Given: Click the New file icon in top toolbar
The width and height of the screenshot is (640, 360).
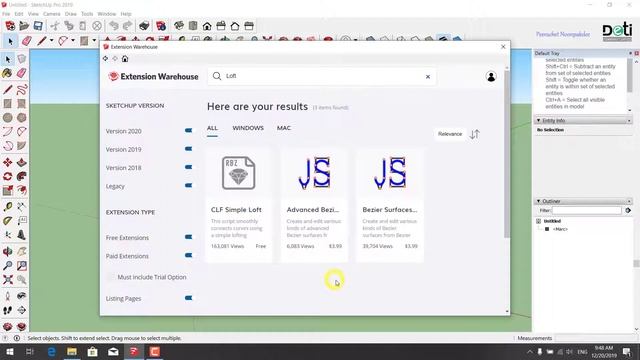Looking at the screenshot, I should 10,26.
